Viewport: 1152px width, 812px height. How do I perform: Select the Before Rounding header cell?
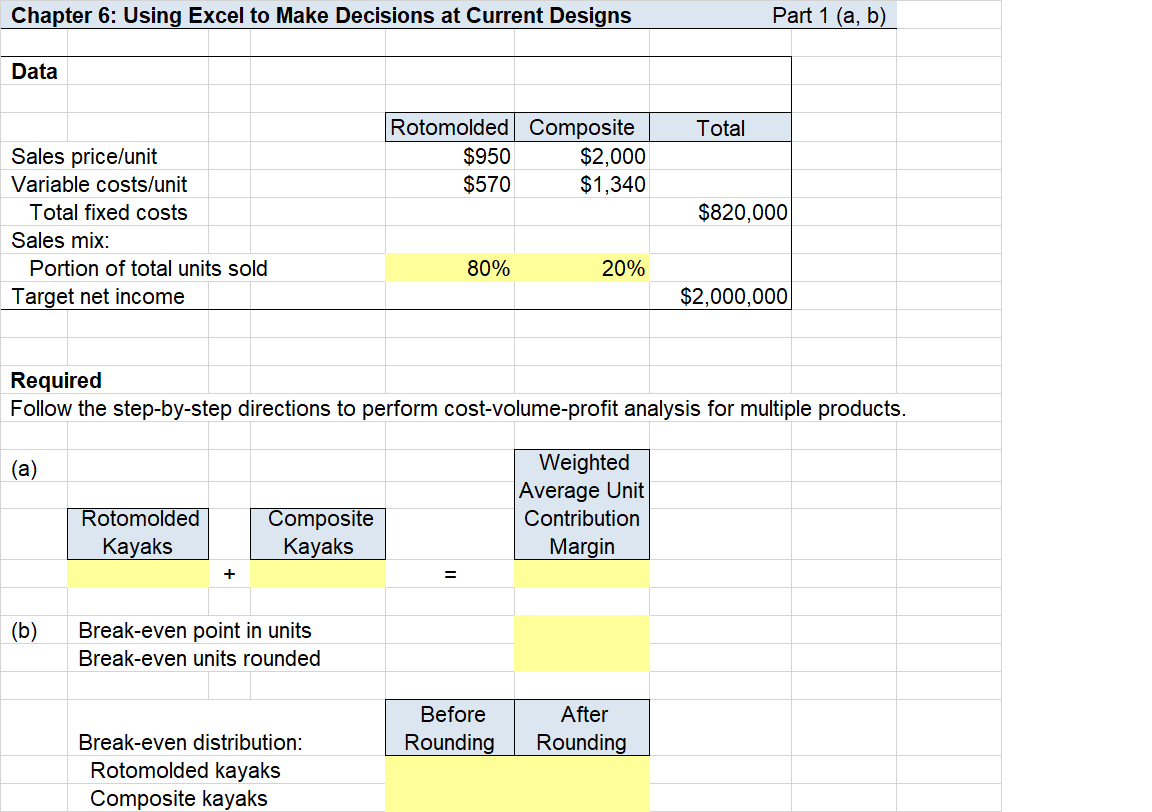click(449, 727)
